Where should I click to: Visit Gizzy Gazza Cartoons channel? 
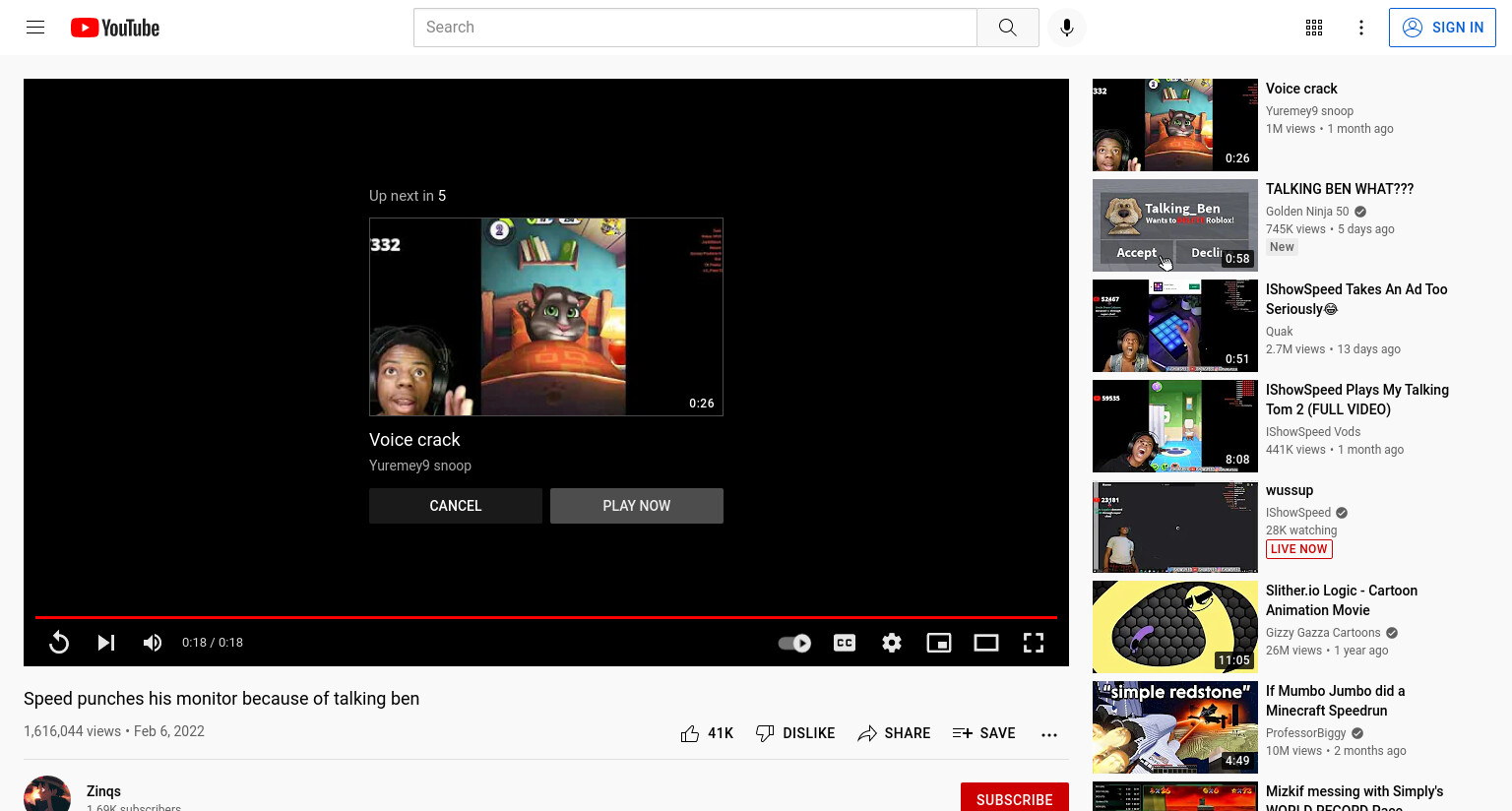pyautogui.click(x=1323, y=633)
